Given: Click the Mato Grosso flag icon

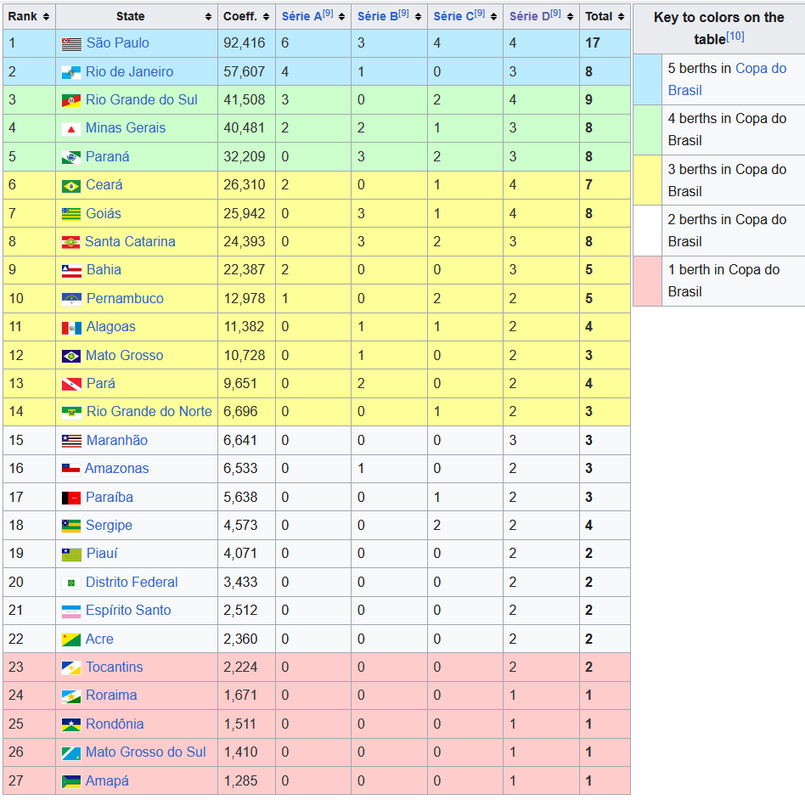Looking at the screenshot, I should [x=71, y=356].
